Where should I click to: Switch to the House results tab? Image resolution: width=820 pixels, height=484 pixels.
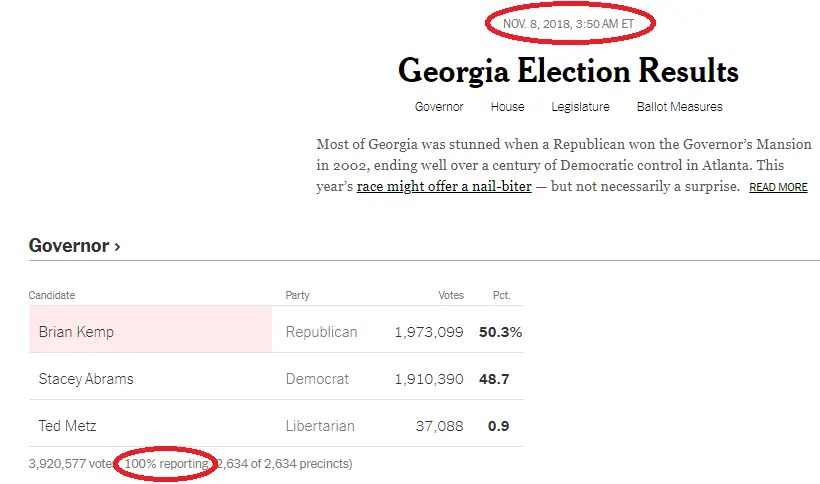tap(507, 107)
